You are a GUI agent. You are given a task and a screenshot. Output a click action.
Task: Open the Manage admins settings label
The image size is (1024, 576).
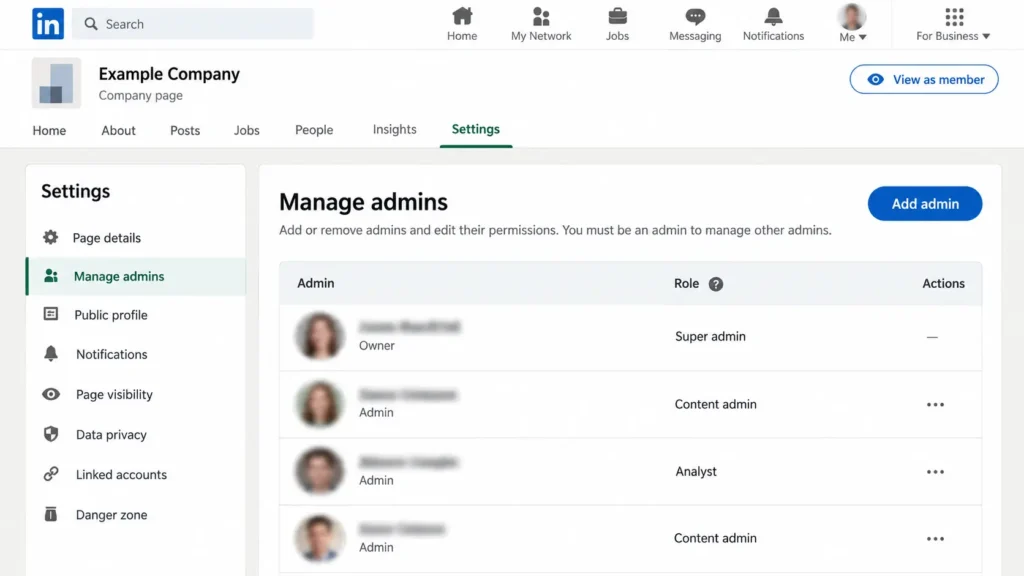point(119,276)
